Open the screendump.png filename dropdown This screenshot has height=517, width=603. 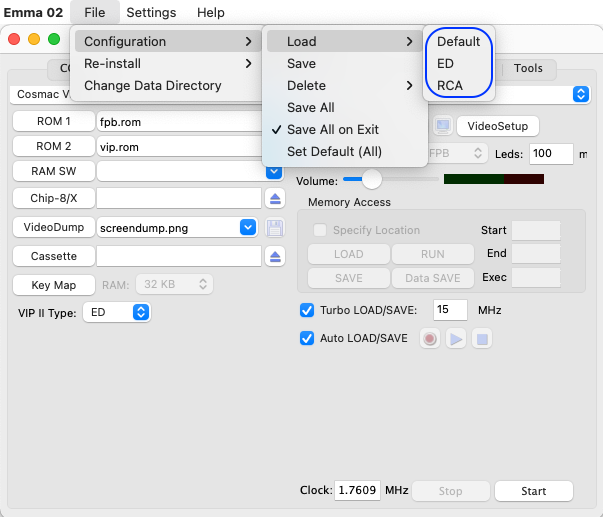pyautogui.click(x=248, y=227)
